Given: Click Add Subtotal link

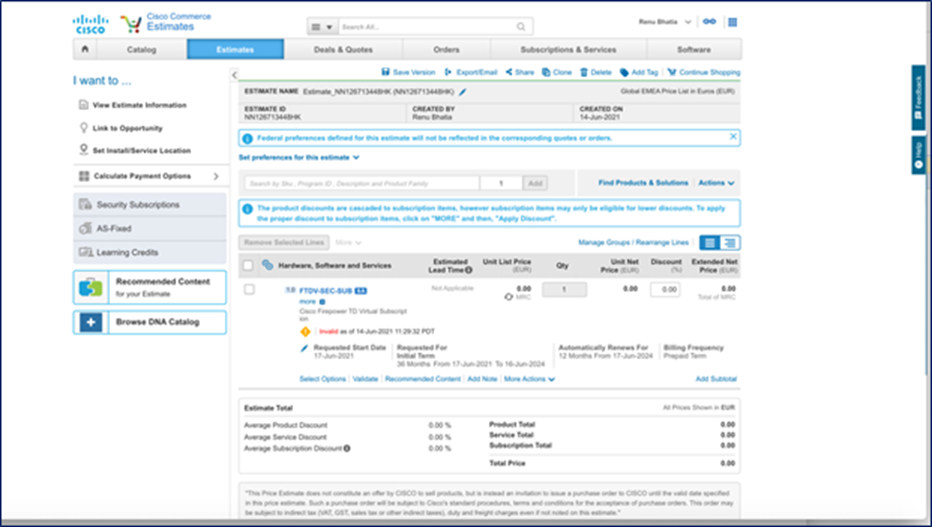Looking at the screenshot, I should coord(716,379).
